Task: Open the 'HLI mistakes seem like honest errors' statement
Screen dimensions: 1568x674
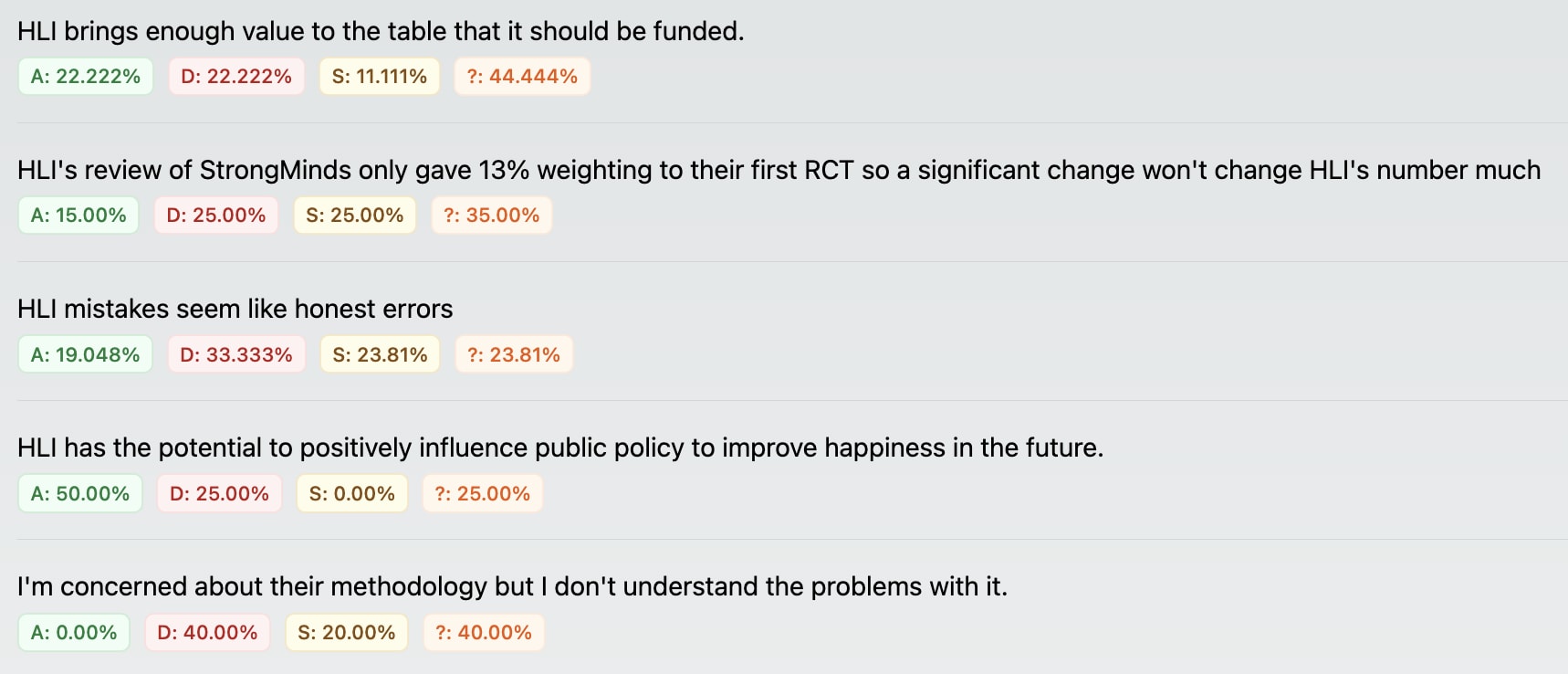Action: click(235, 309)
